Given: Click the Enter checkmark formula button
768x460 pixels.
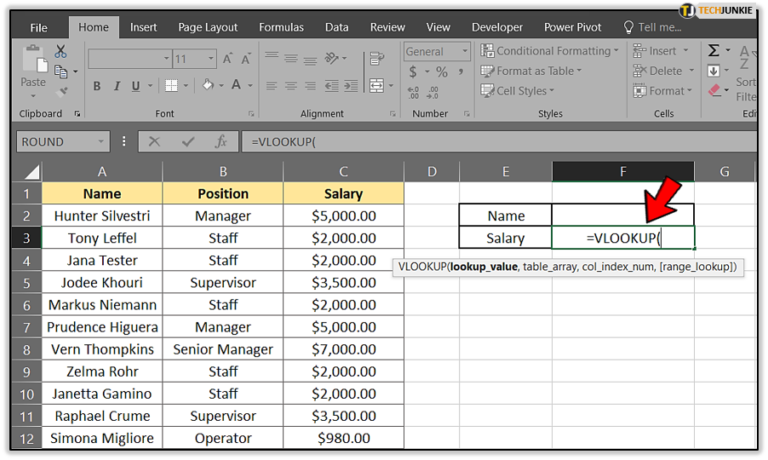Looking at the screenshot, I should click(188, 142).
